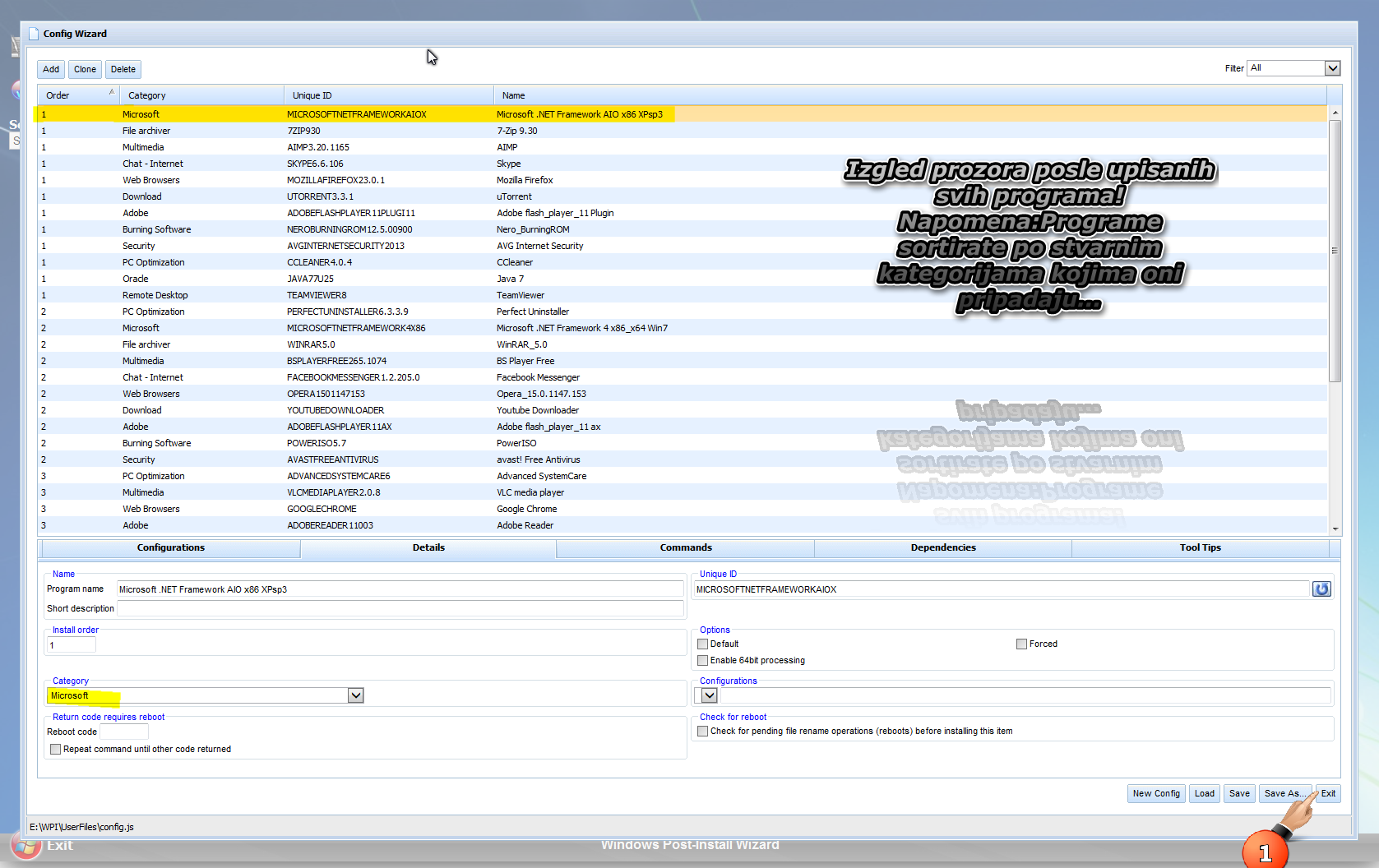This screenshot has width=1379, height=868.
Task: Tick pending file rename reboot check
Action: 703,732
